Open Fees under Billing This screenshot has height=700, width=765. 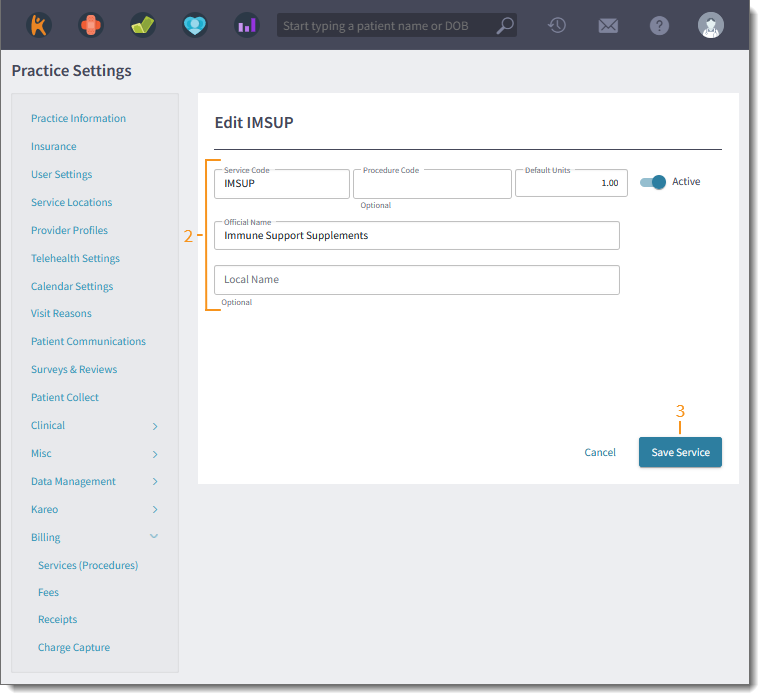coord(48,592)
